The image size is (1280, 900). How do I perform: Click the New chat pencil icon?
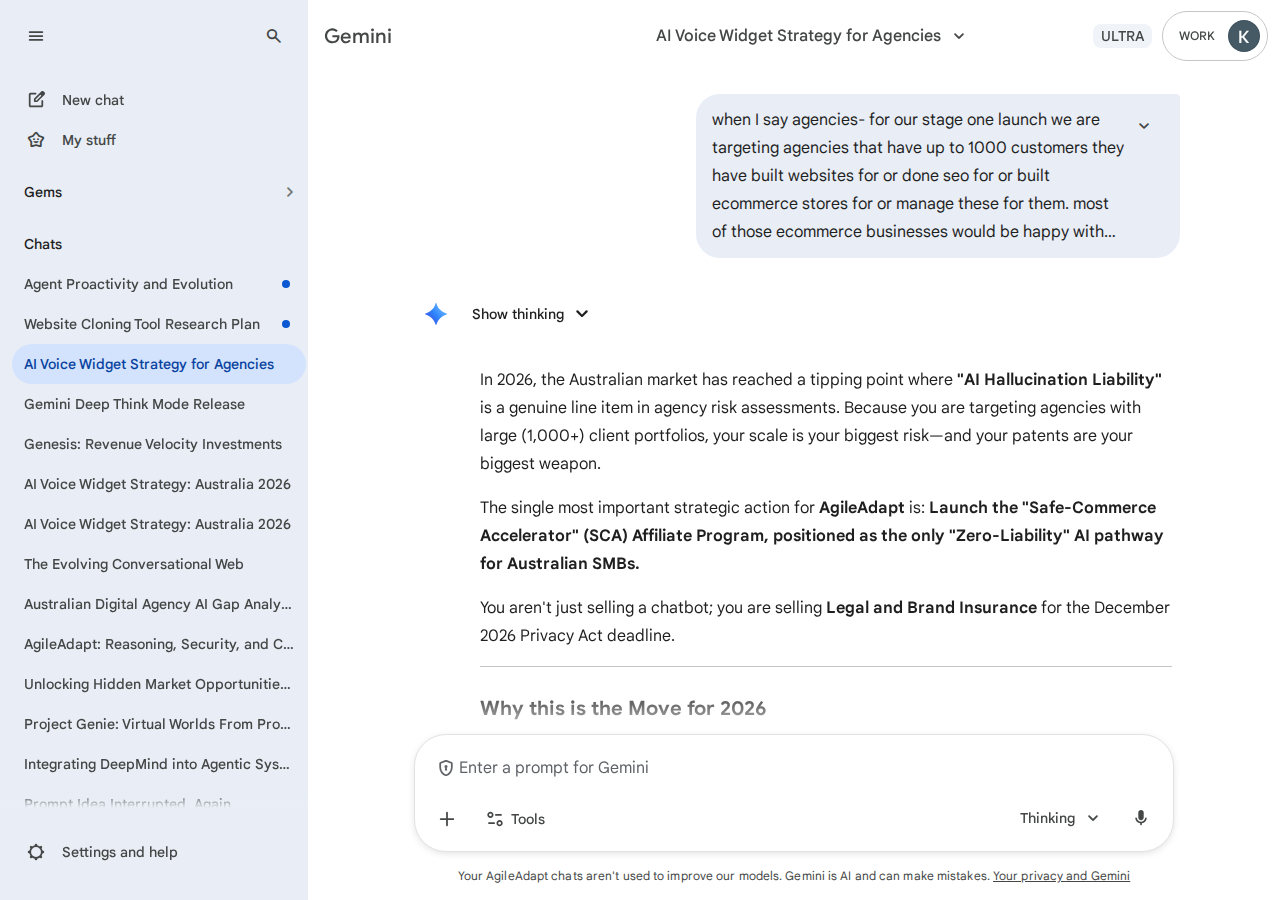[x=37, y=100]
